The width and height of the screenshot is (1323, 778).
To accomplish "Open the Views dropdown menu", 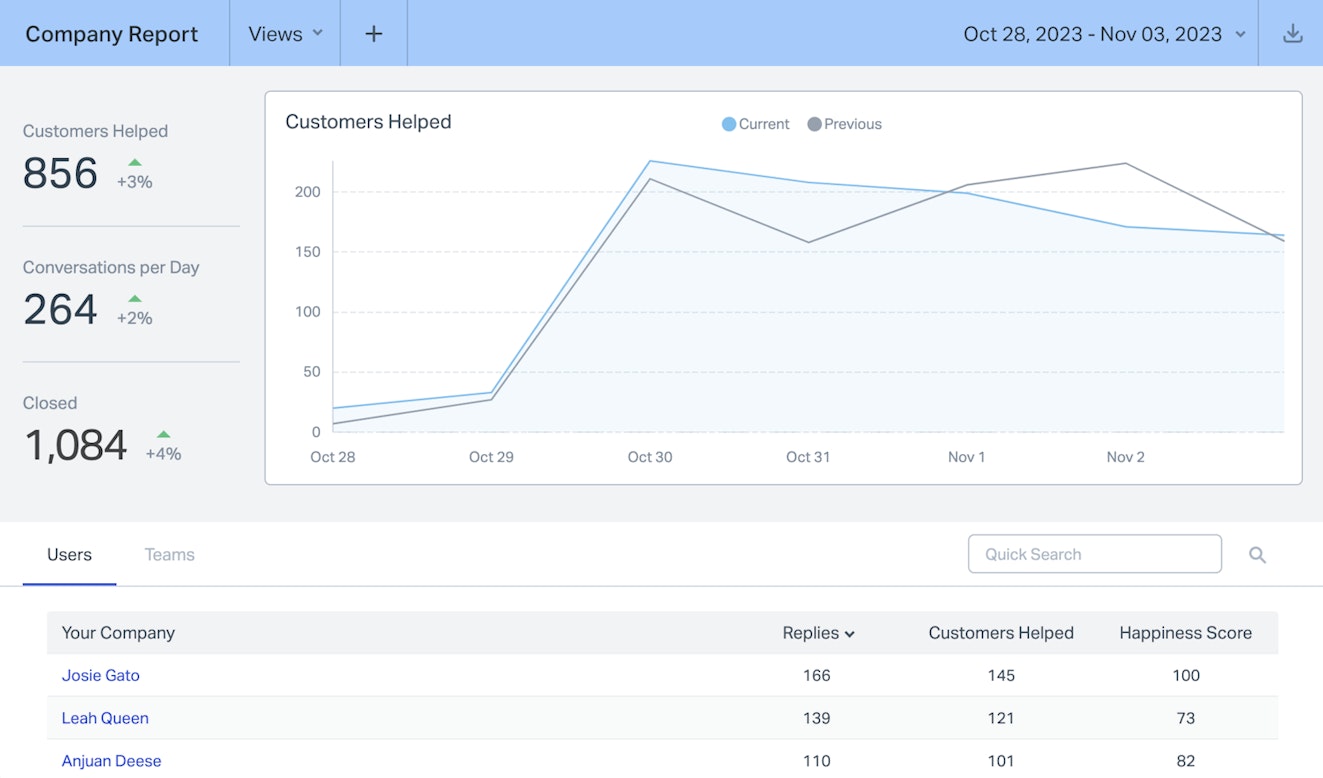I will [285, 34].
